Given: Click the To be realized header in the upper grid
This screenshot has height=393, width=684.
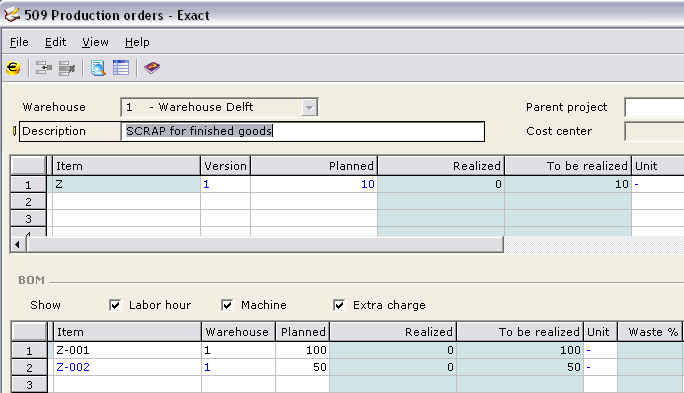Looking at the screenshot, I should pos(568,166).
